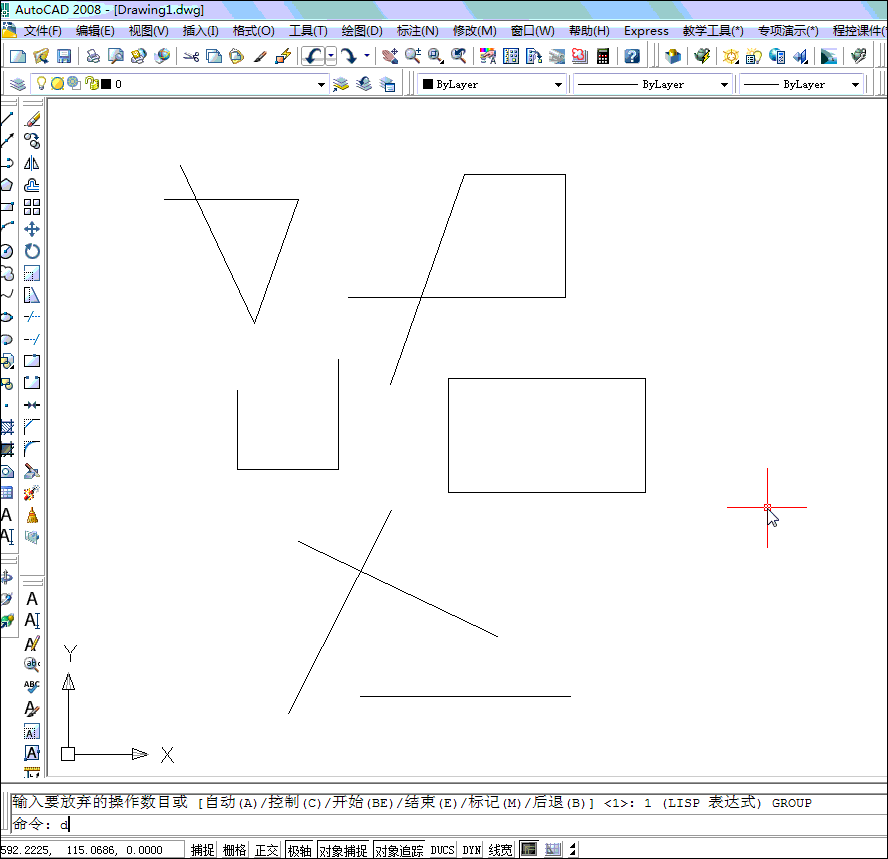Select the Multiline Text A tool

pos(32,599)
